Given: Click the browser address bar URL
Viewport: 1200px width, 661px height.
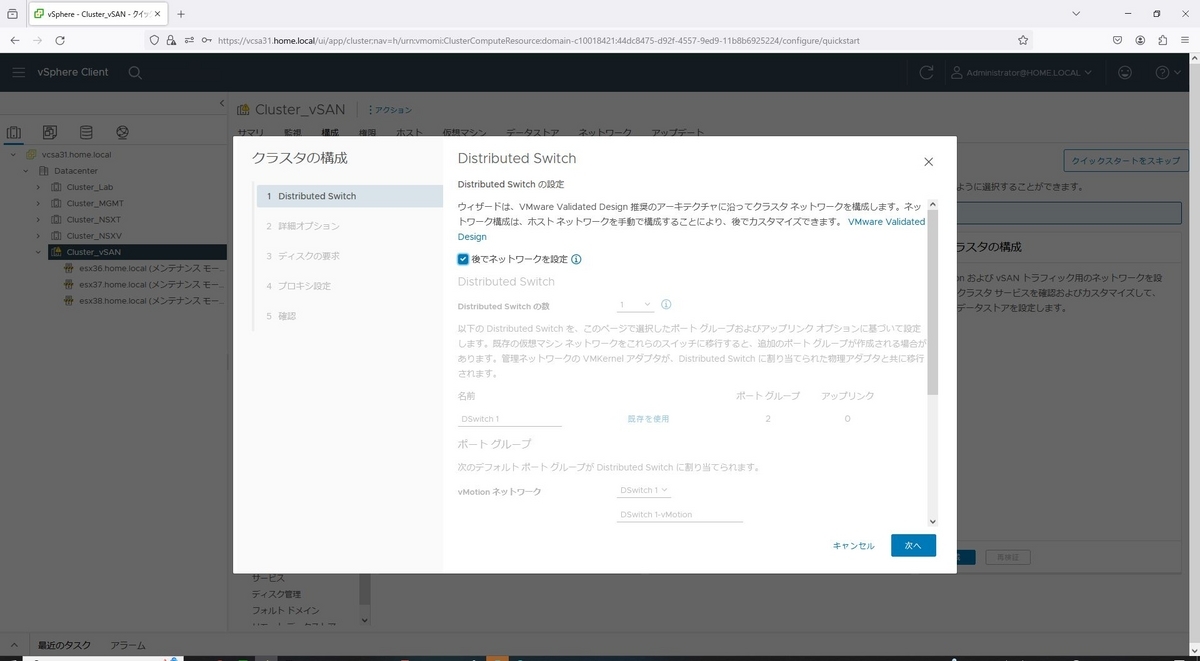Looking at the screenshot, I should (x=538, y=41).
